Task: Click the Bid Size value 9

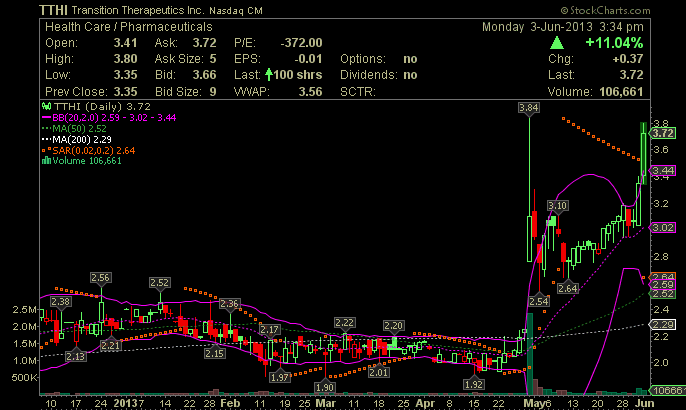Action: click(x=213, y=91)
